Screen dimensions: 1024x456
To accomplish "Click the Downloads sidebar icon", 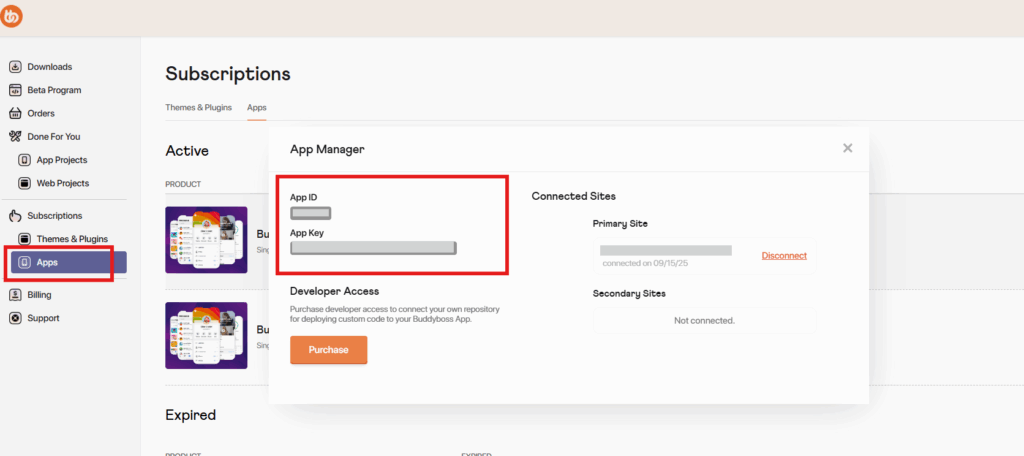I will point(15,67).
